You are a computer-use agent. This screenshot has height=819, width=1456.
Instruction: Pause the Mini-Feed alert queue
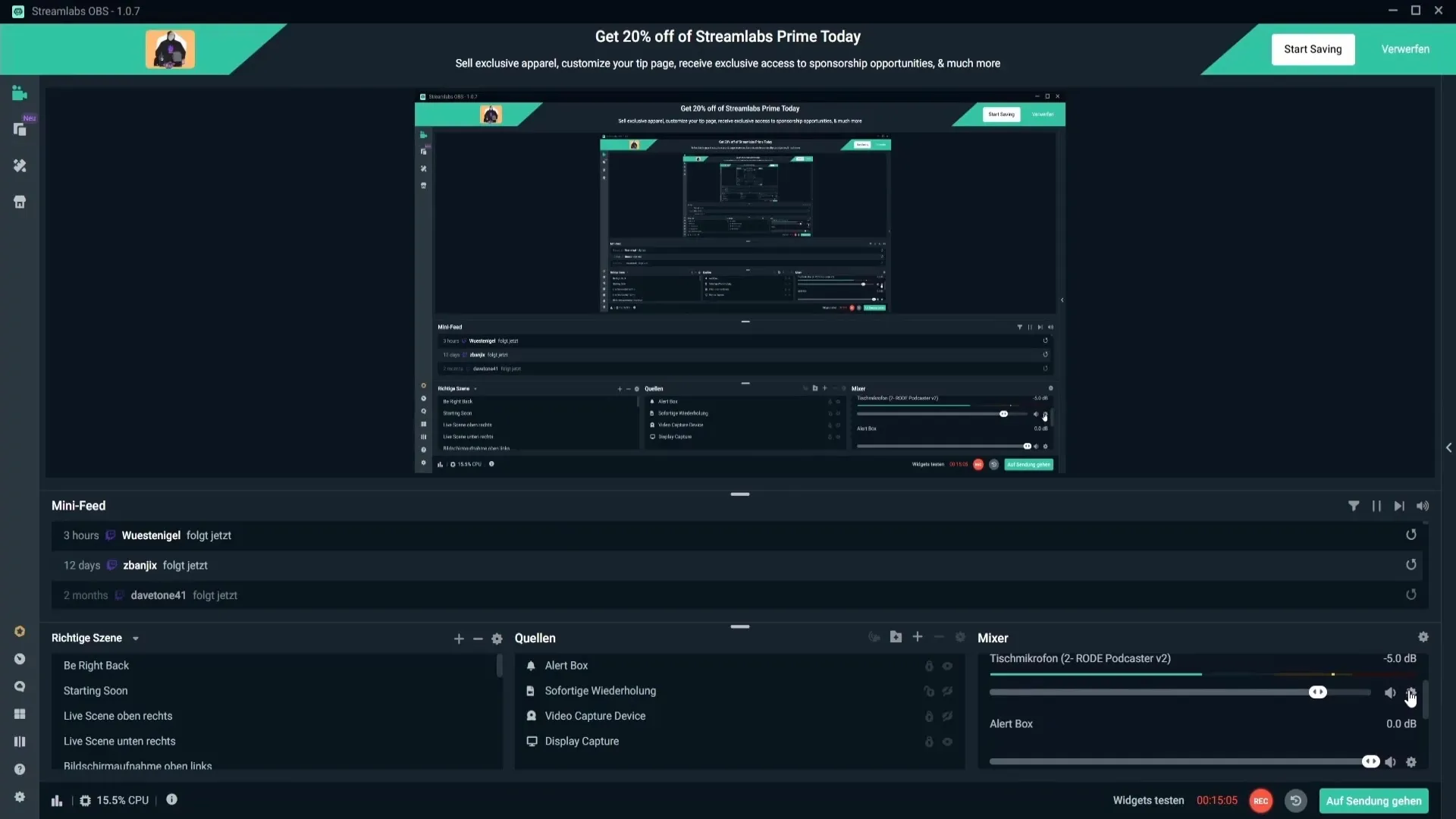[x=1376, y=506]
